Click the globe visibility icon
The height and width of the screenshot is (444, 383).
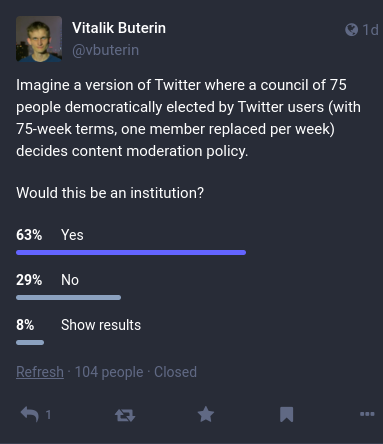(x=351, y=30)
